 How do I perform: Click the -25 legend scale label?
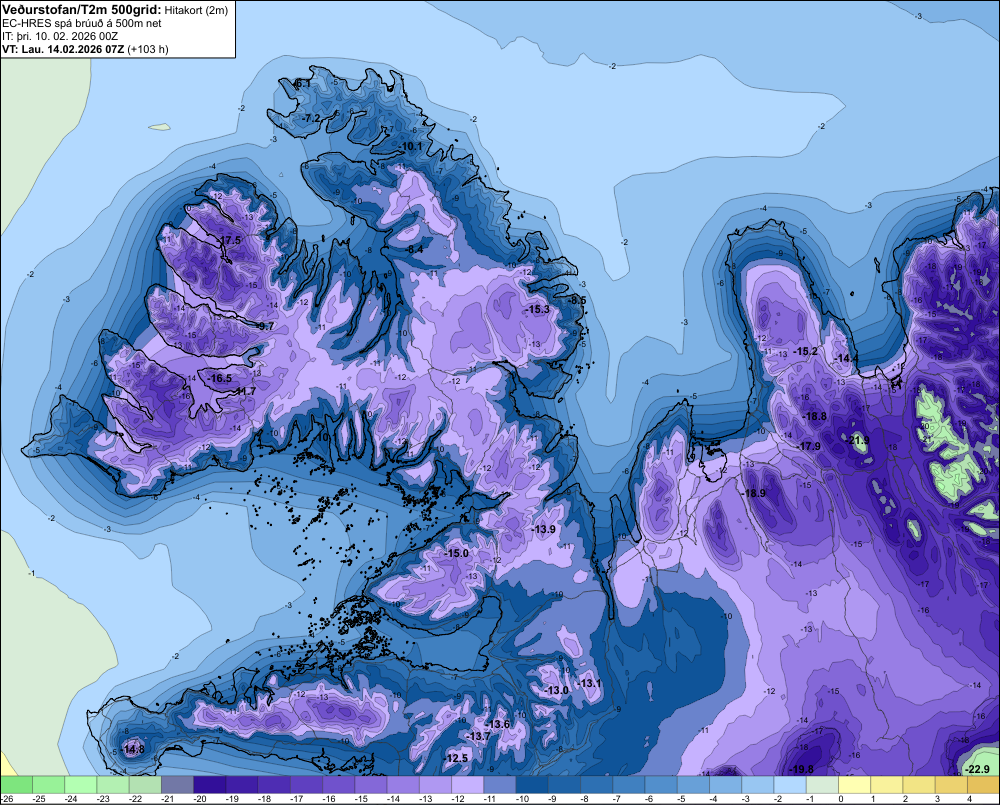point(39,799)
